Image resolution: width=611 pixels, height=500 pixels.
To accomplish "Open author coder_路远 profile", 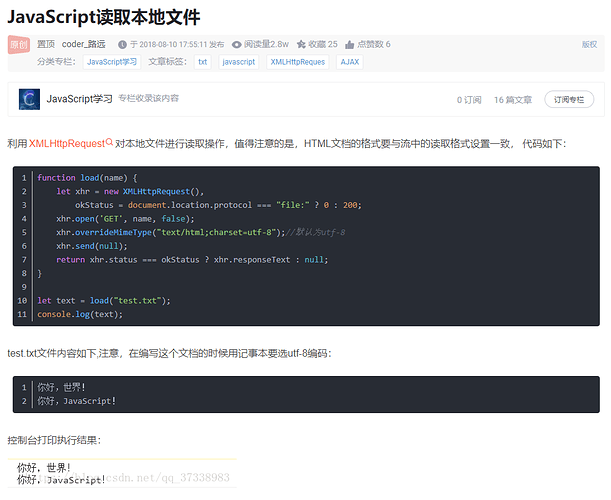I will [83, 44].
